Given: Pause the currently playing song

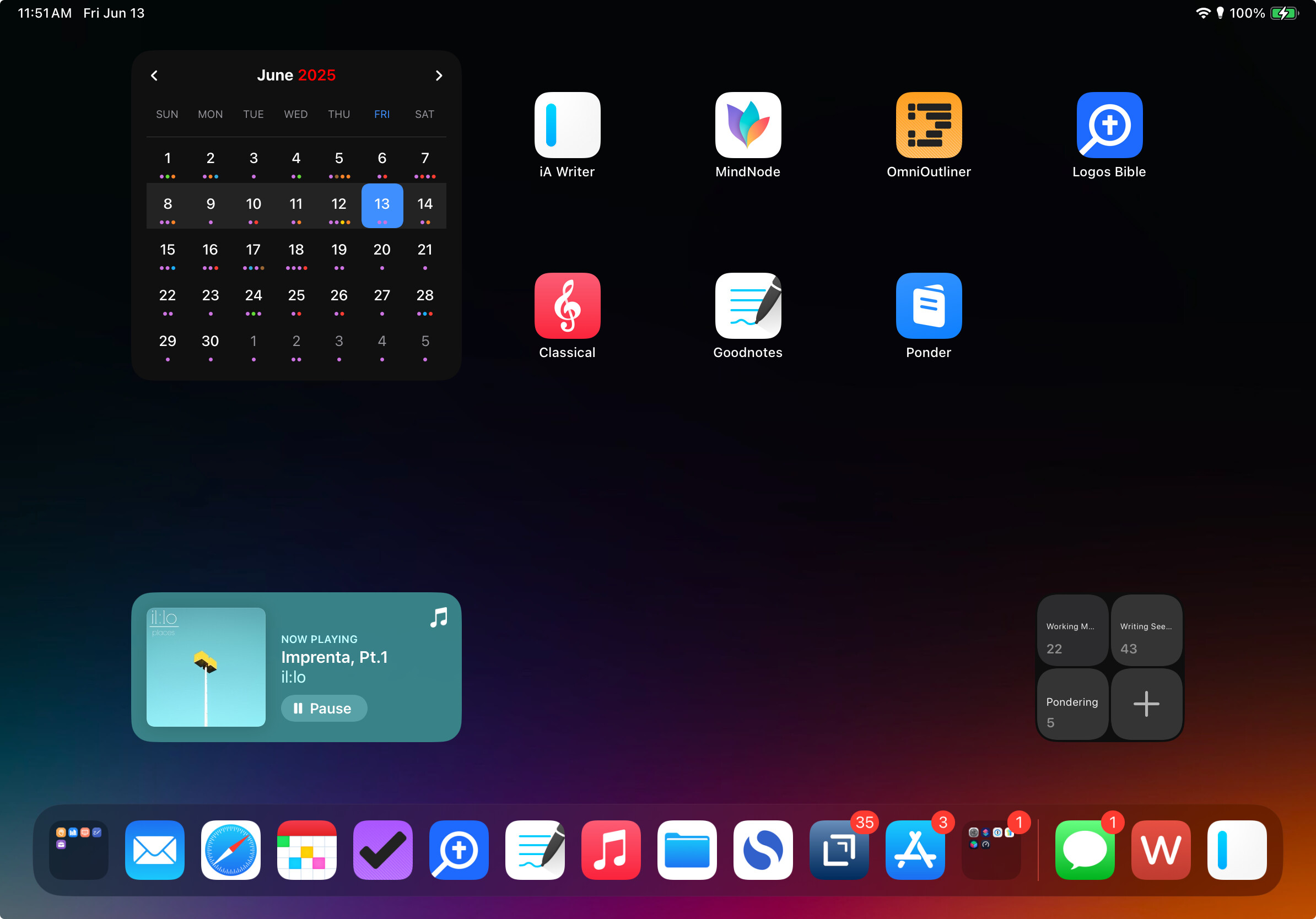Looking at the screenshot, I should point(324,708).
